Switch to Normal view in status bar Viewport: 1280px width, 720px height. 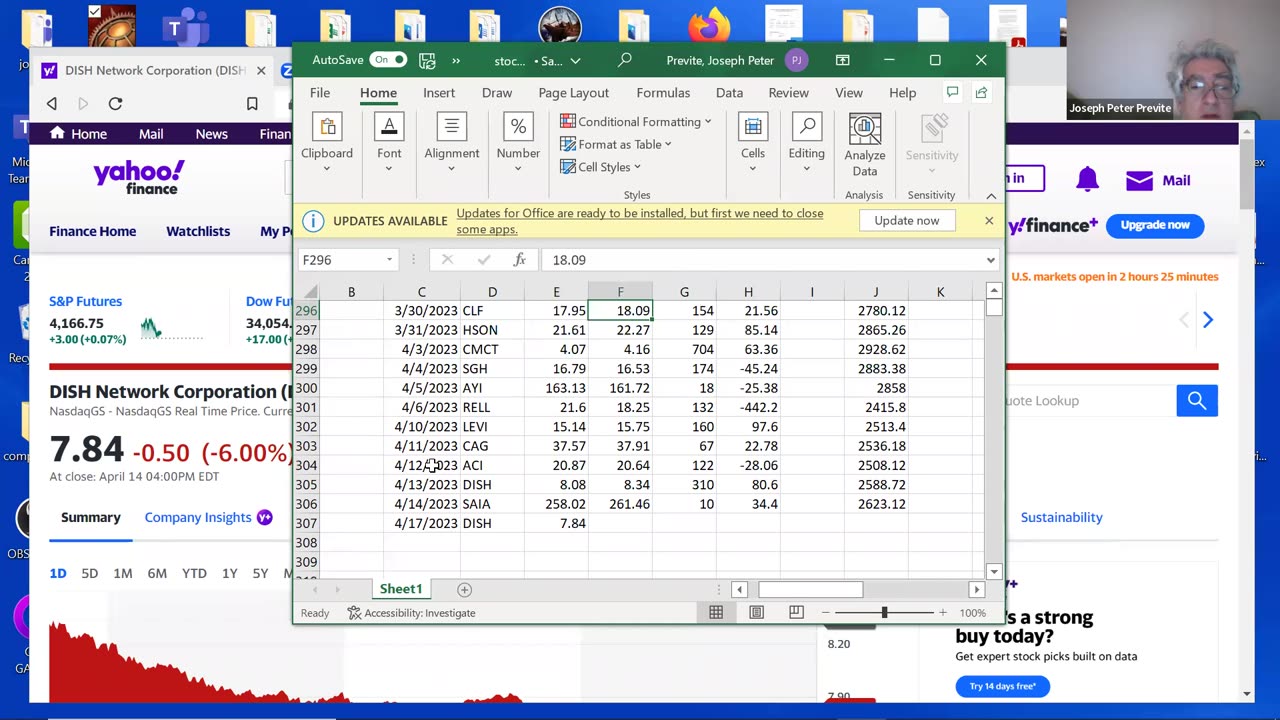[716, 612]
